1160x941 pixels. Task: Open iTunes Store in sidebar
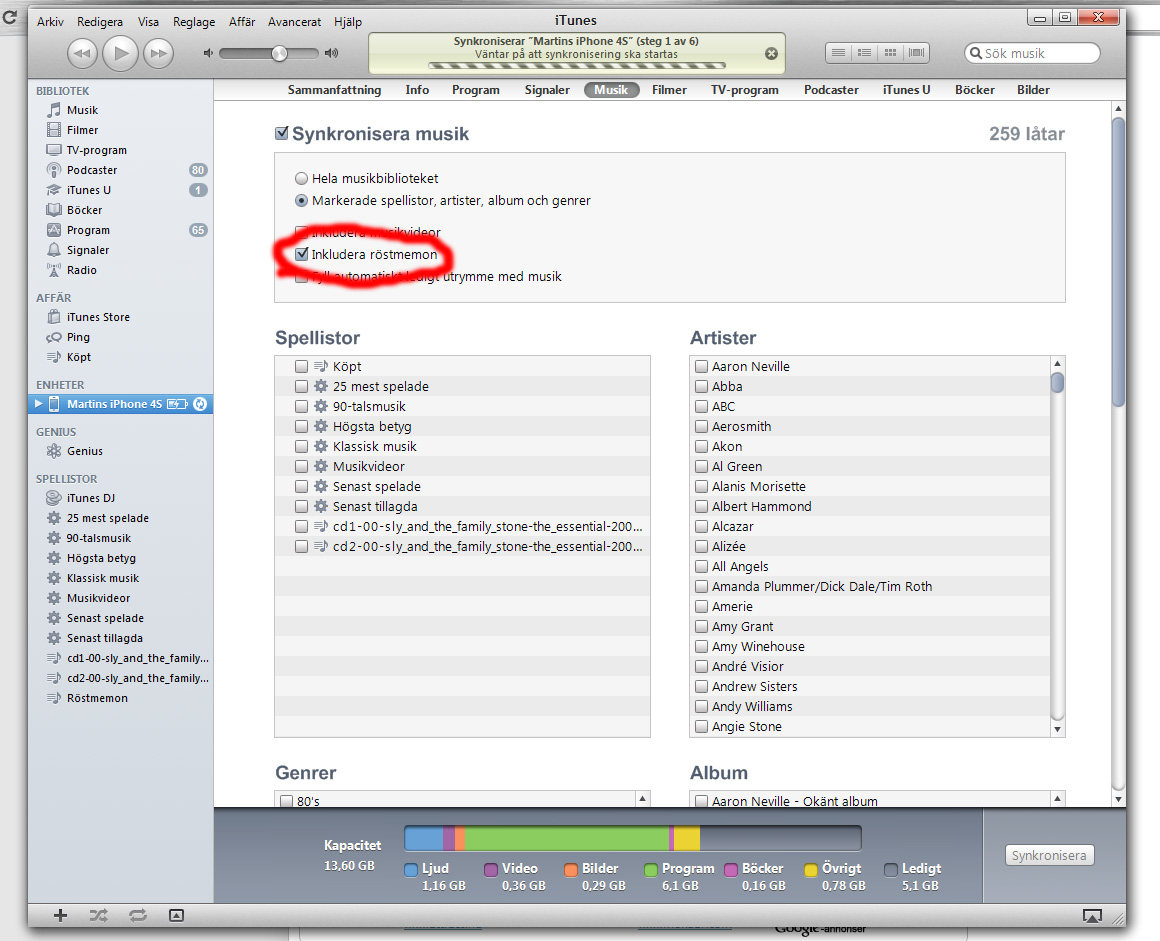pyautogui.click(x=98, y=317)
